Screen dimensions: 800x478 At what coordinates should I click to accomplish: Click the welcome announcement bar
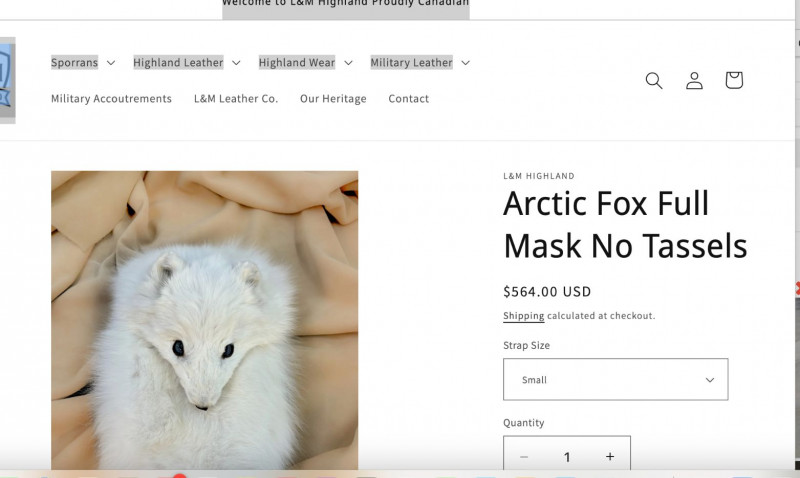(x=345, y=6)
